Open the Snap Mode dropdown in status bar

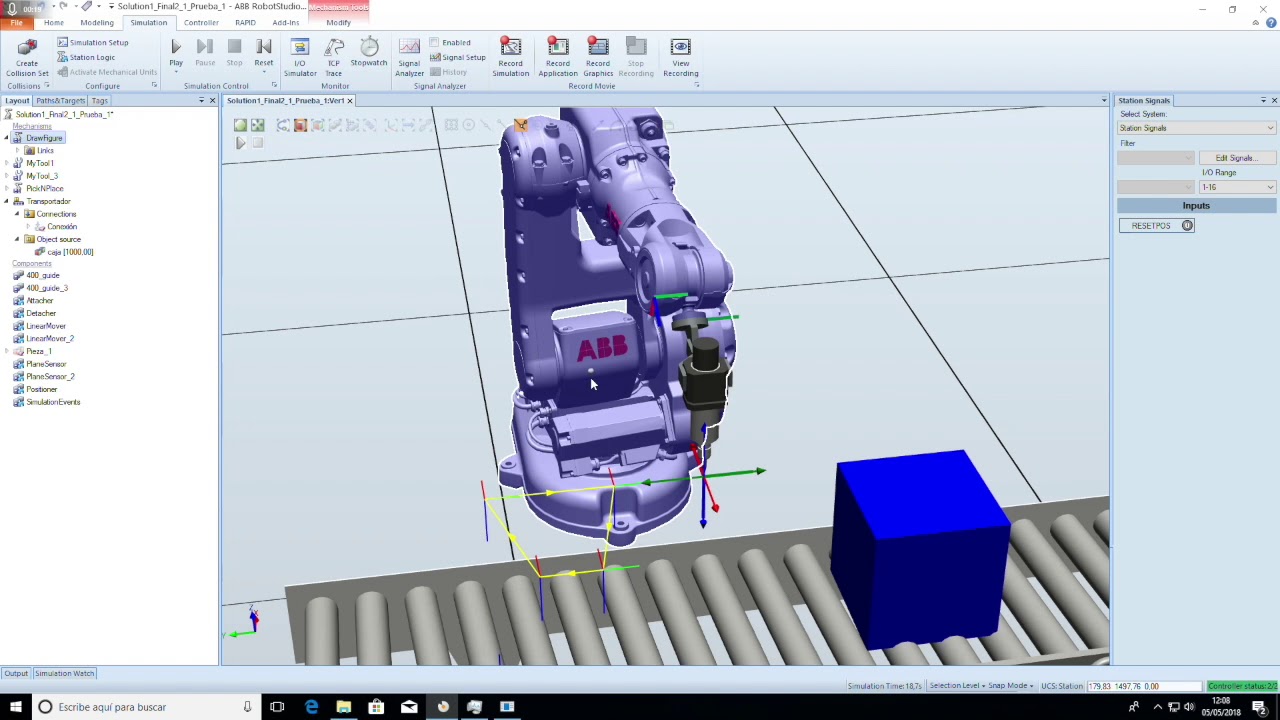[1011, 686]
